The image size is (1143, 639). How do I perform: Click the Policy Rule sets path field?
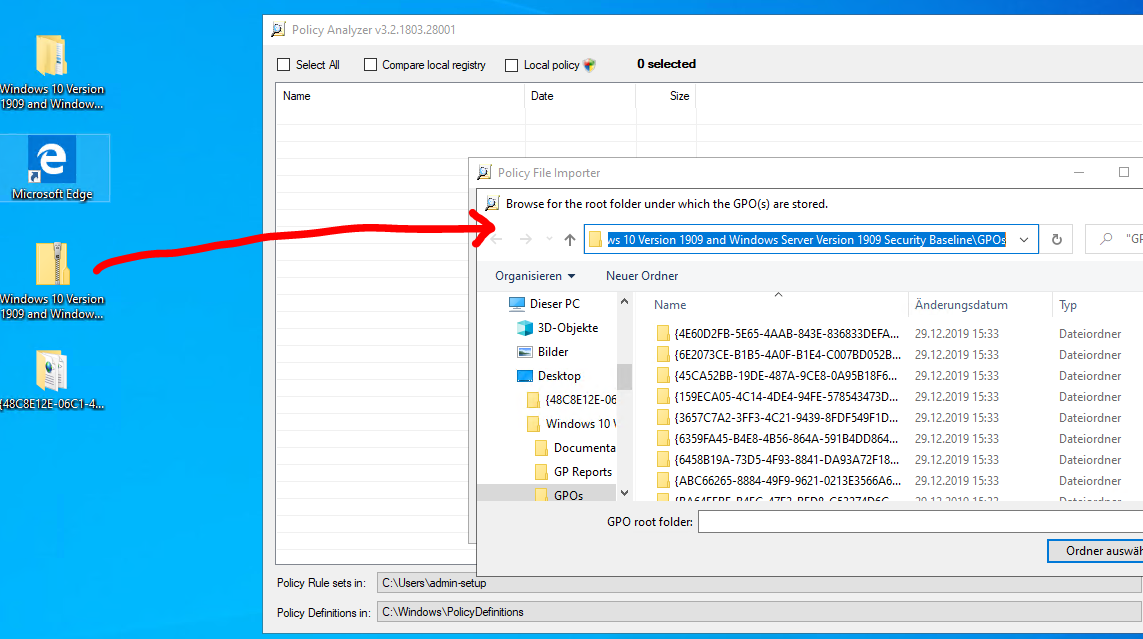click(x=759, y=583)
